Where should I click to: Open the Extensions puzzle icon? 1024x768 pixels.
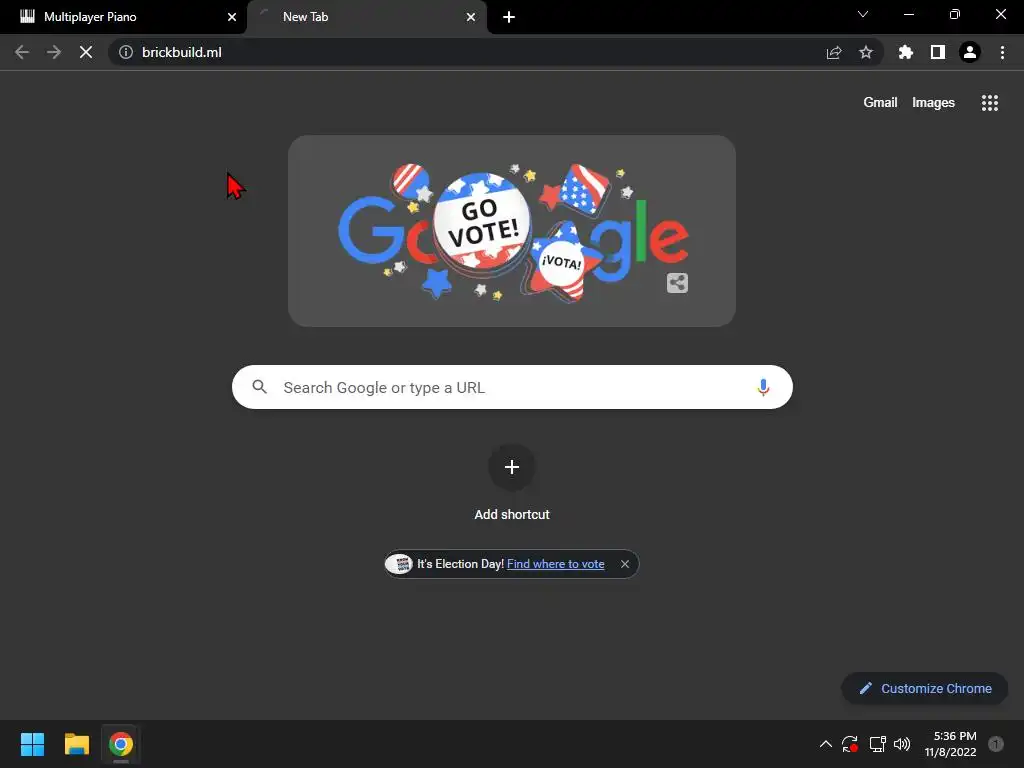(906, 52)
